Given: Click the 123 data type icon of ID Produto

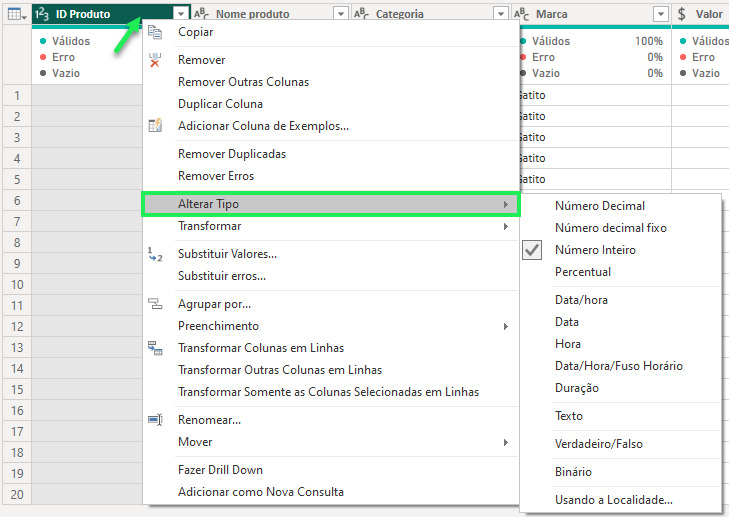Looking at the screenshot, I should pos(42,14).
